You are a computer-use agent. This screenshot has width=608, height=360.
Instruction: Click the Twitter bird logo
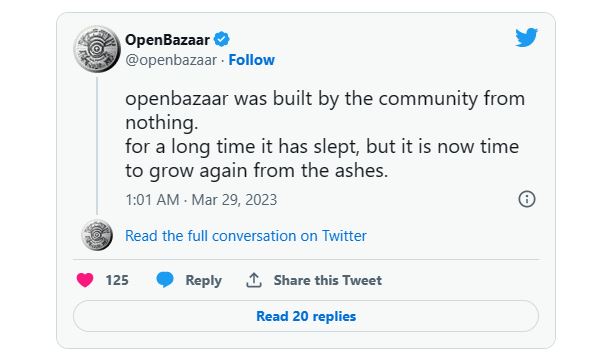pos(526,37)
